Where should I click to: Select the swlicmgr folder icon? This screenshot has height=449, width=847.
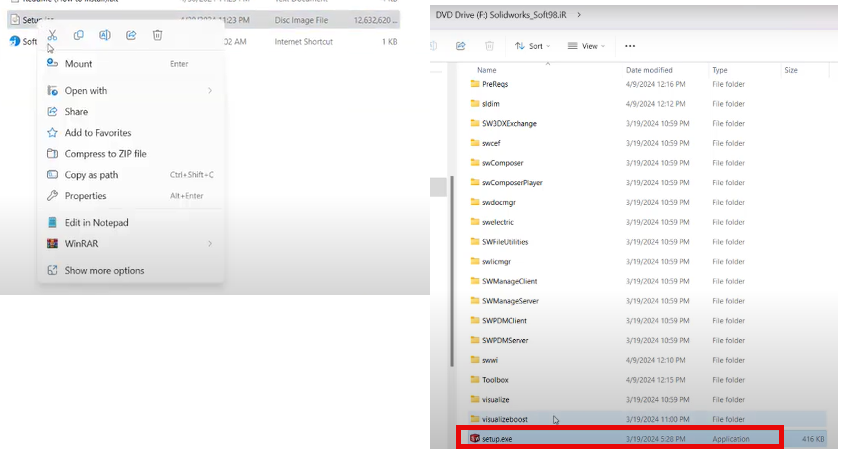[475, 261]
